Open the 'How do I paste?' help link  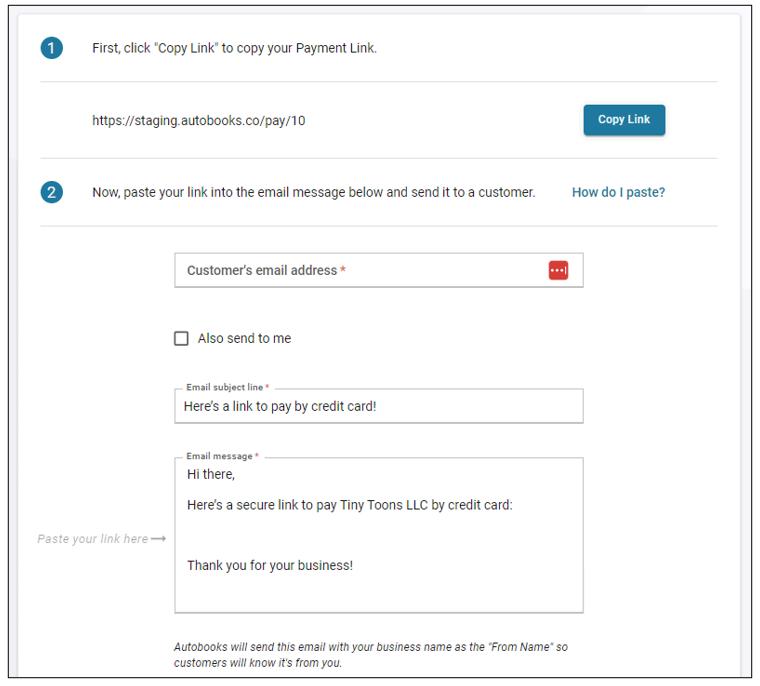[618, 192]
